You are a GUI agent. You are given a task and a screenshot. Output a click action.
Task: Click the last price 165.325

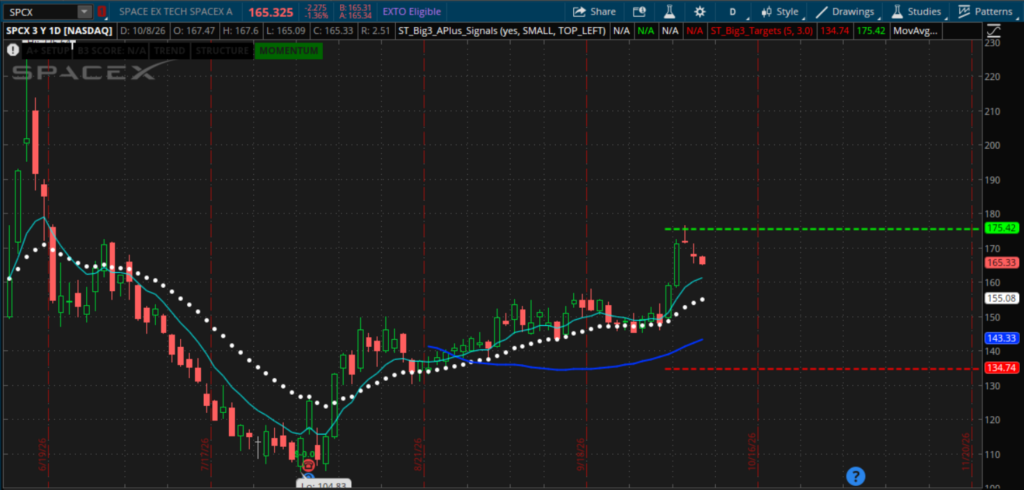pyautogui.click(x=270, y=11)
